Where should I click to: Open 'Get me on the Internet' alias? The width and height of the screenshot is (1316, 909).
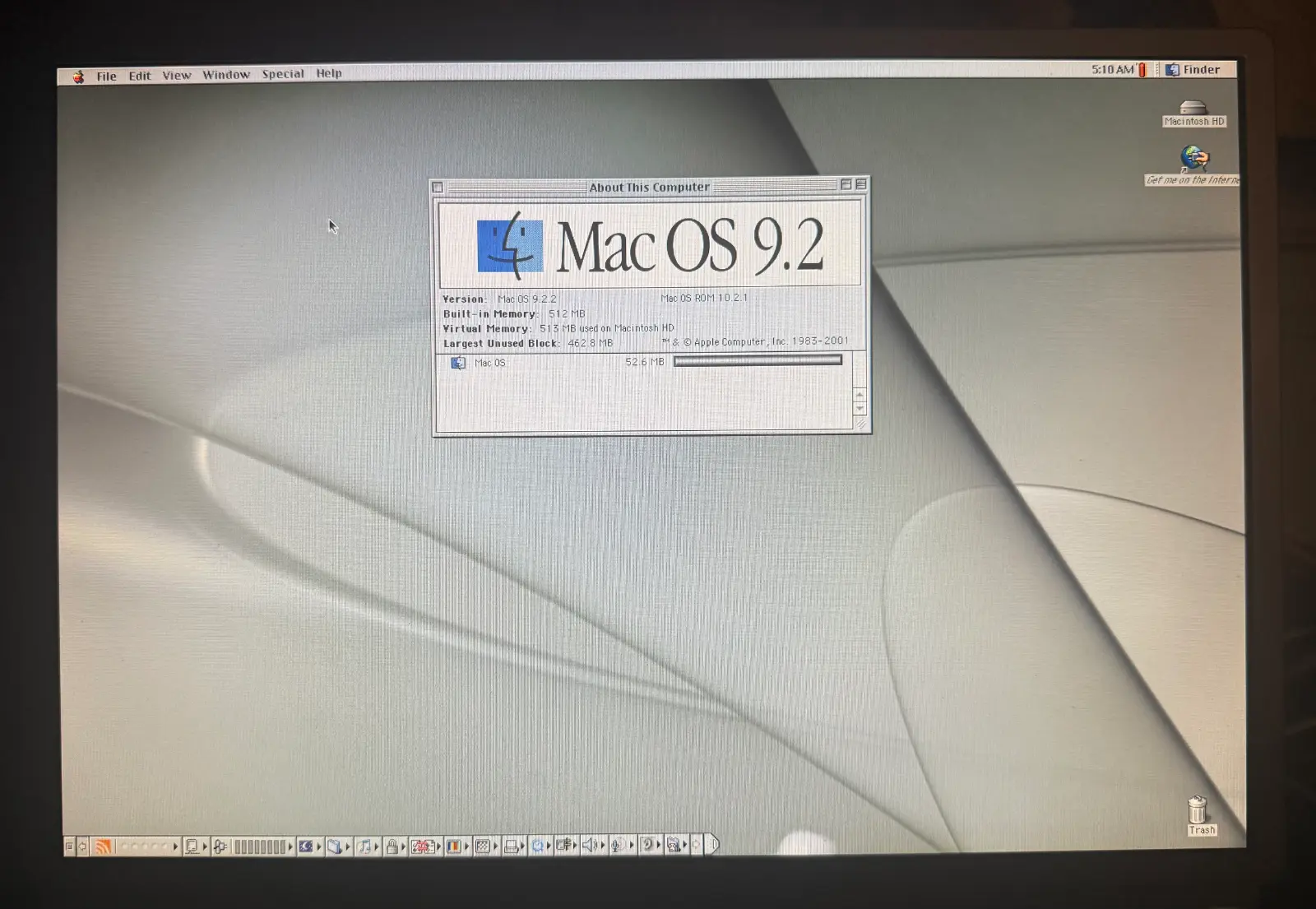coord(1194,158)
